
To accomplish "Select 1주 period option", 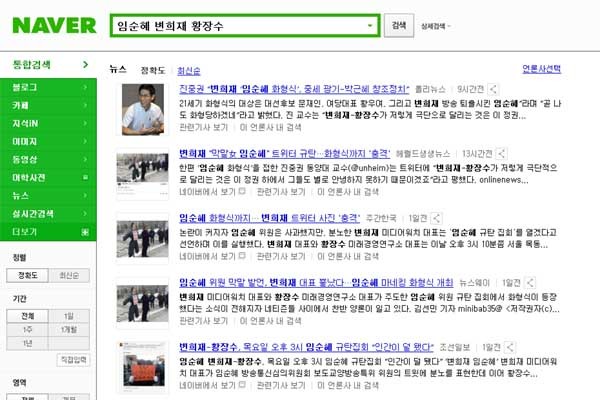I will pyautogui.click(x=28, y=330).
